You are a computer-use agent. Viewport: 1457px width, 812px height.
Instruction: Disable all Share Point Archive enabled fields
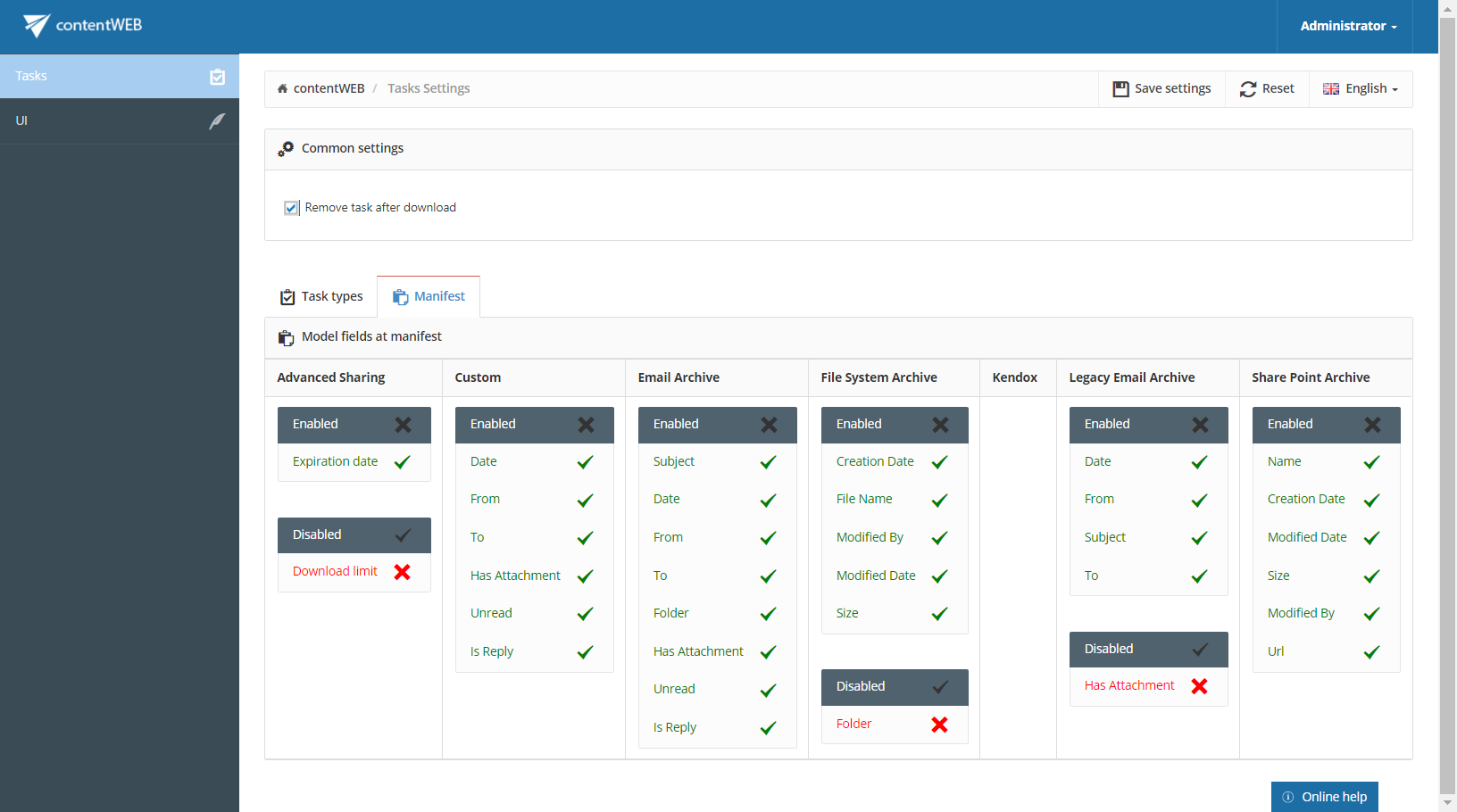1372,425
